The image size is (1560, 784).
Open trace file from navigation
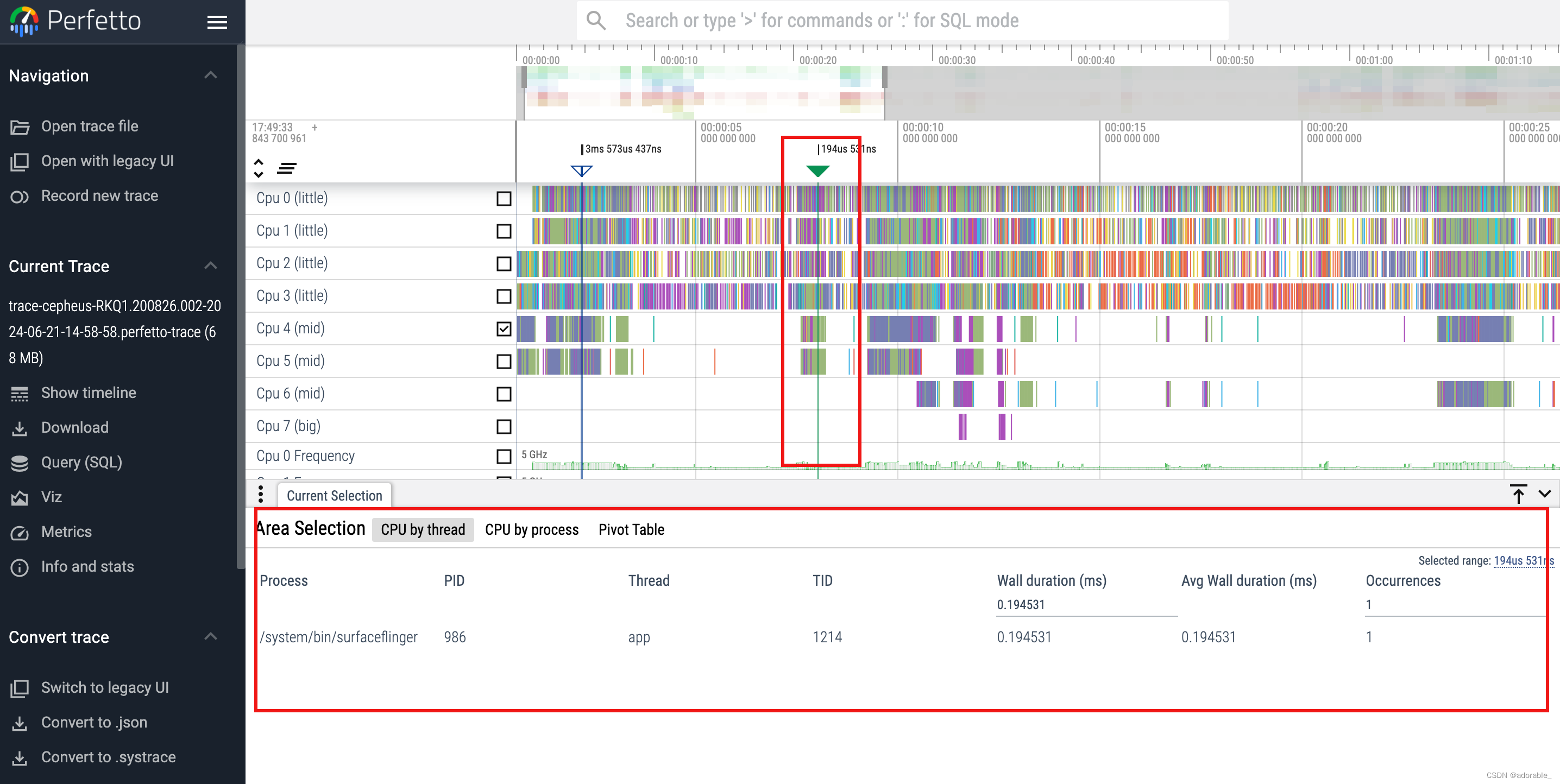[x=90, y=126]
